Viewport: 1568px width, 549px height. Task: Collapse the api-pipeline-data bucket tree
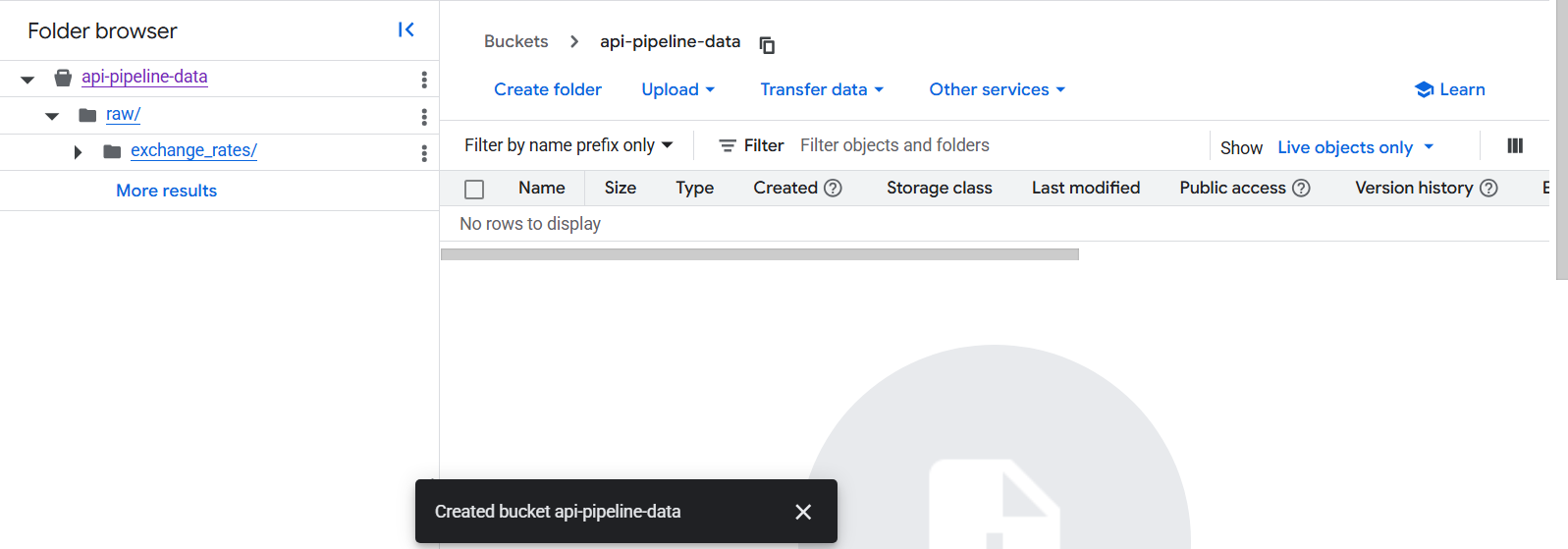(x=27, y=80)
